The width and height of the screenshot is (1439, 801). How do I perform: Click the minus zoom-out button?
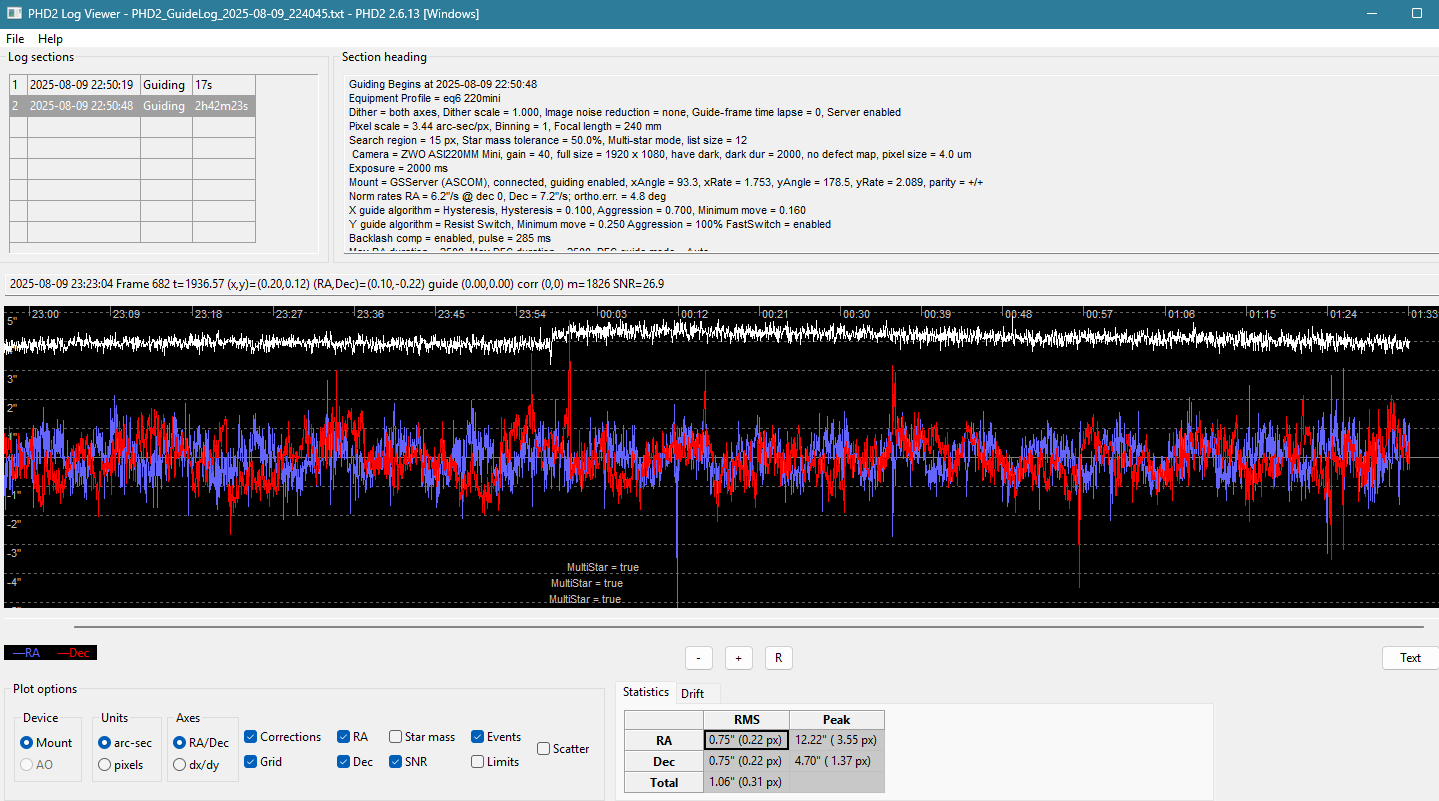pos(698,658)
